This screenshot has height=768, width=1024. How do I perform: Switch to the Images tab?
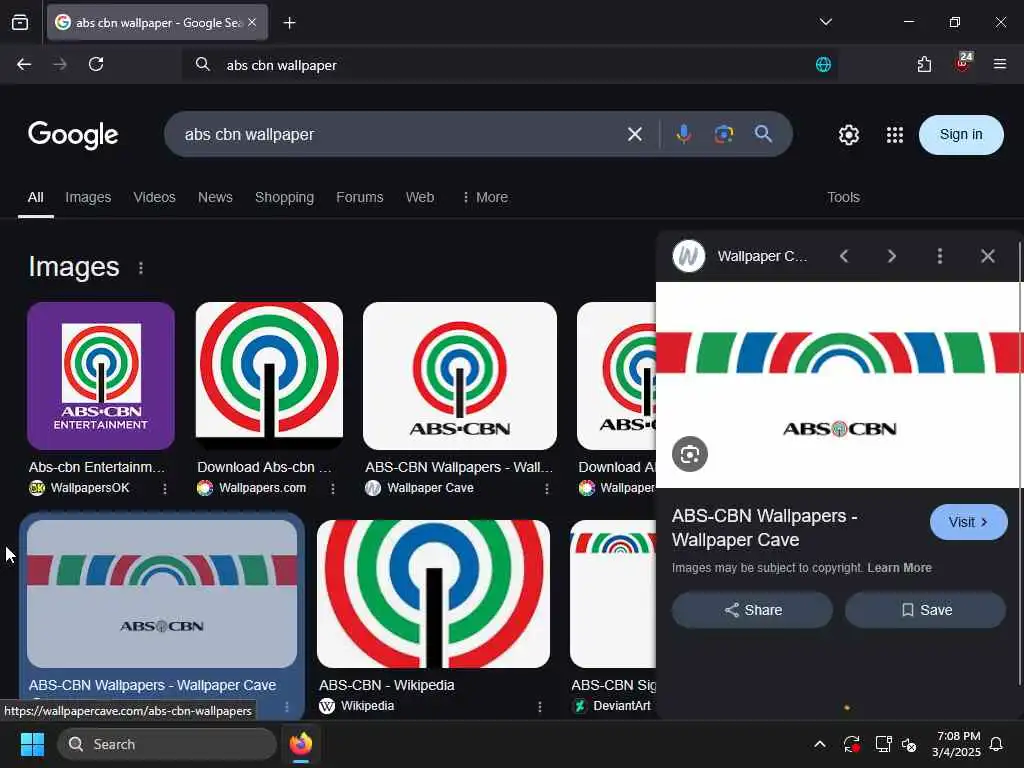tap(88, 197)
